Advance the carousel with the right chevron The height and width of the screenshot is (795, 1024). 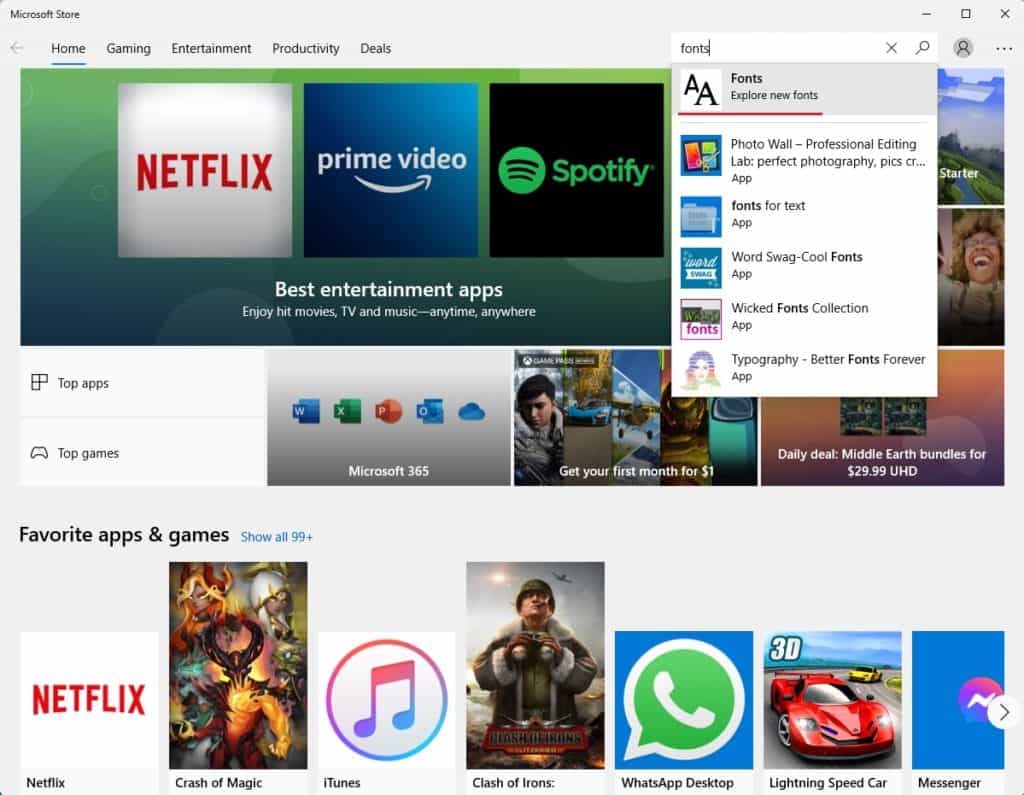pyautogui.click(x=1004, y=712)
